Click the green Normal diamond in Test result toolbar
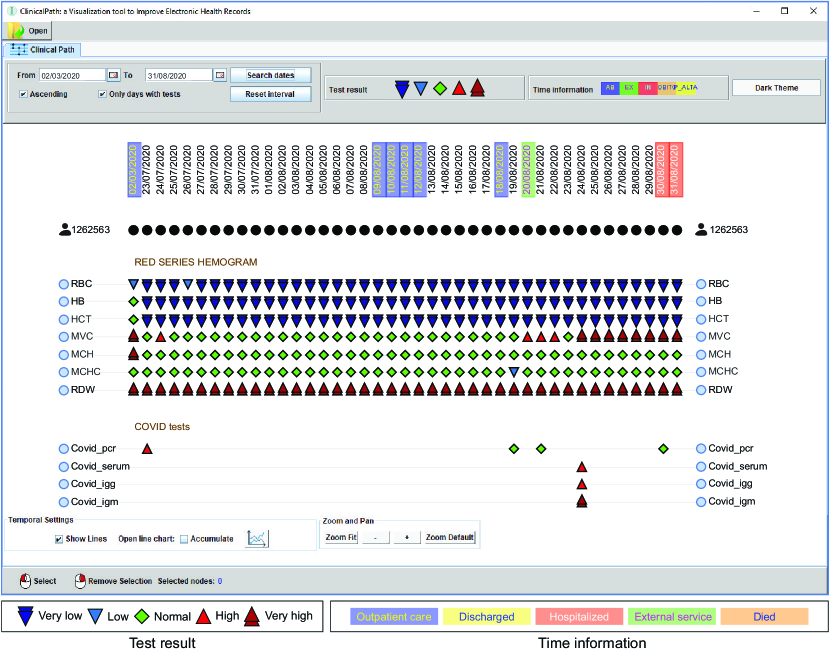The image size is (830, 649). point(439,89)
